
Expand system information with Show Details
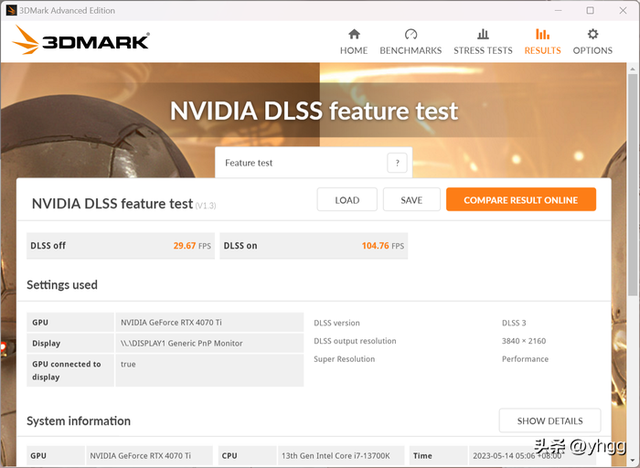pos(549,421)
